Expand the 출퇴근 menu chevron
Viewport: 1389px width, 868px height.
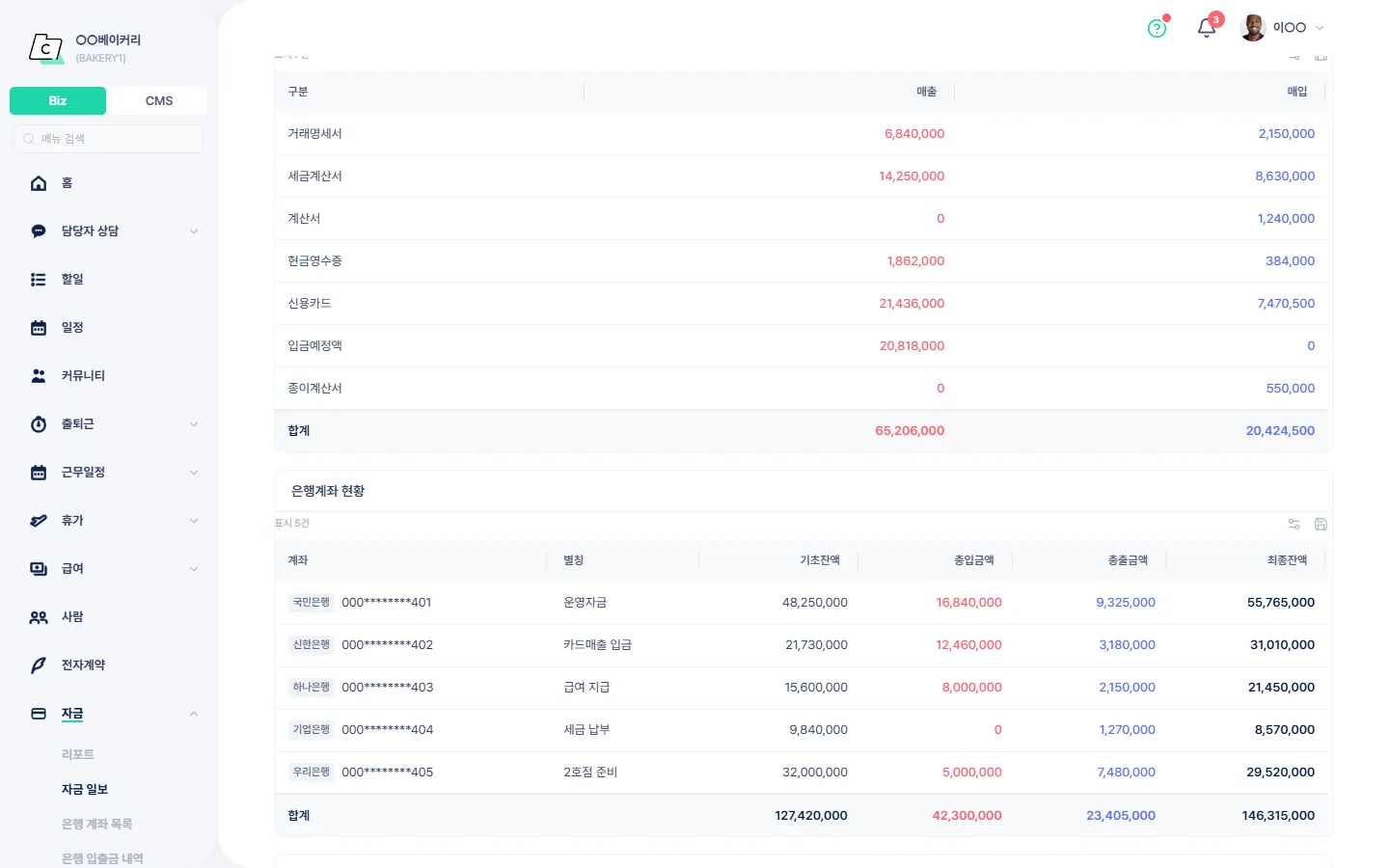(194, 424)
